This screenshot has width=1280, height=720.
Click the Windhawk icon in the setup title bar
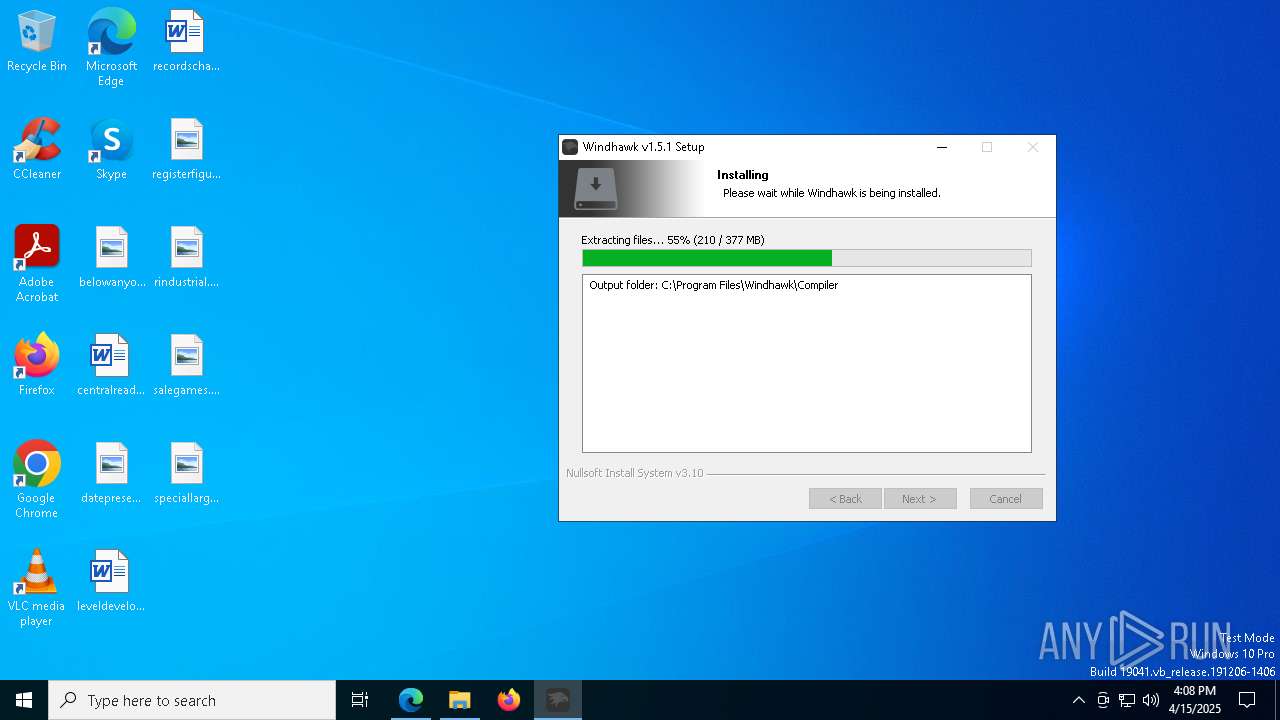point(570,147)
